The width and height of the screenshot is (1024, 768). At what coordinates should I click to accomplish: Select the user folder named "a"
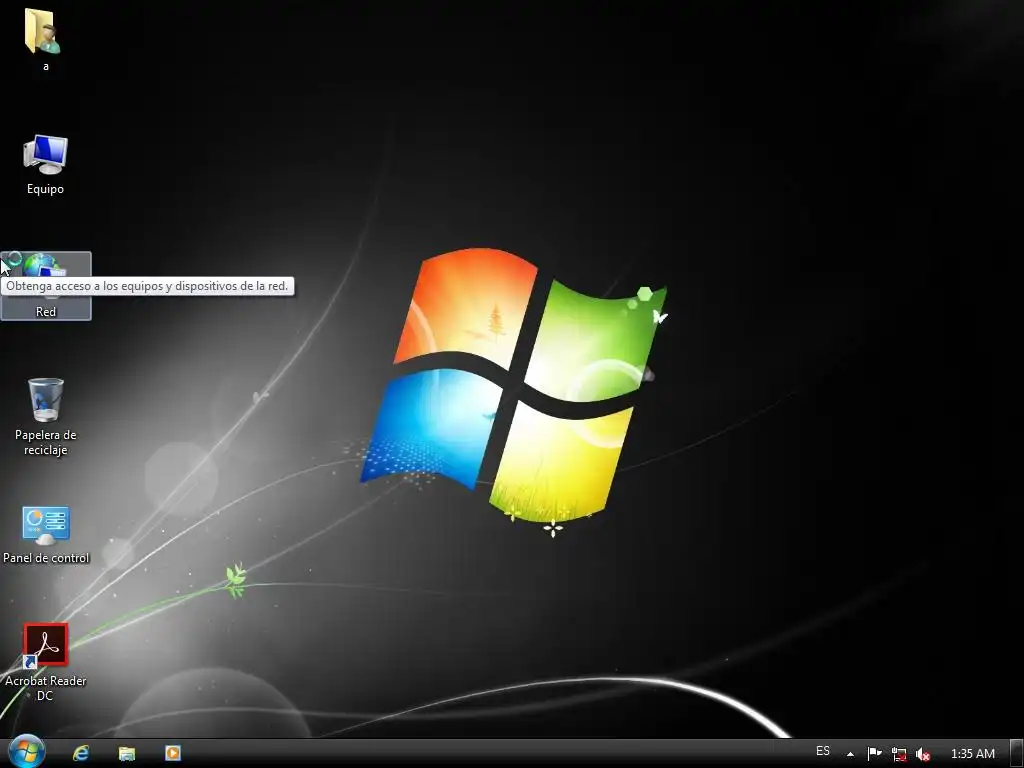coord(45,39)
